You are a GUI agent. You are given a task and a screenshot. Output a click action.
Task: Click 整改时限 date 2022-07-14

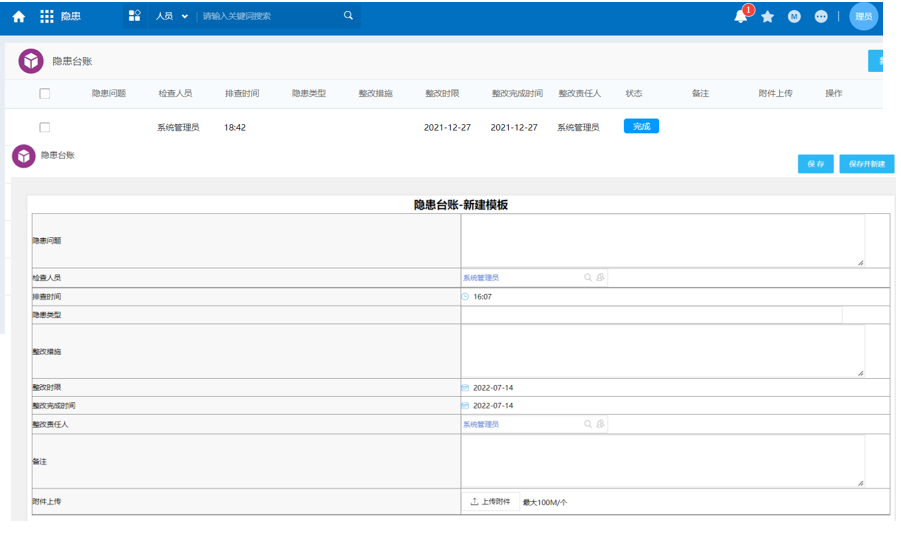click(493, 388)
